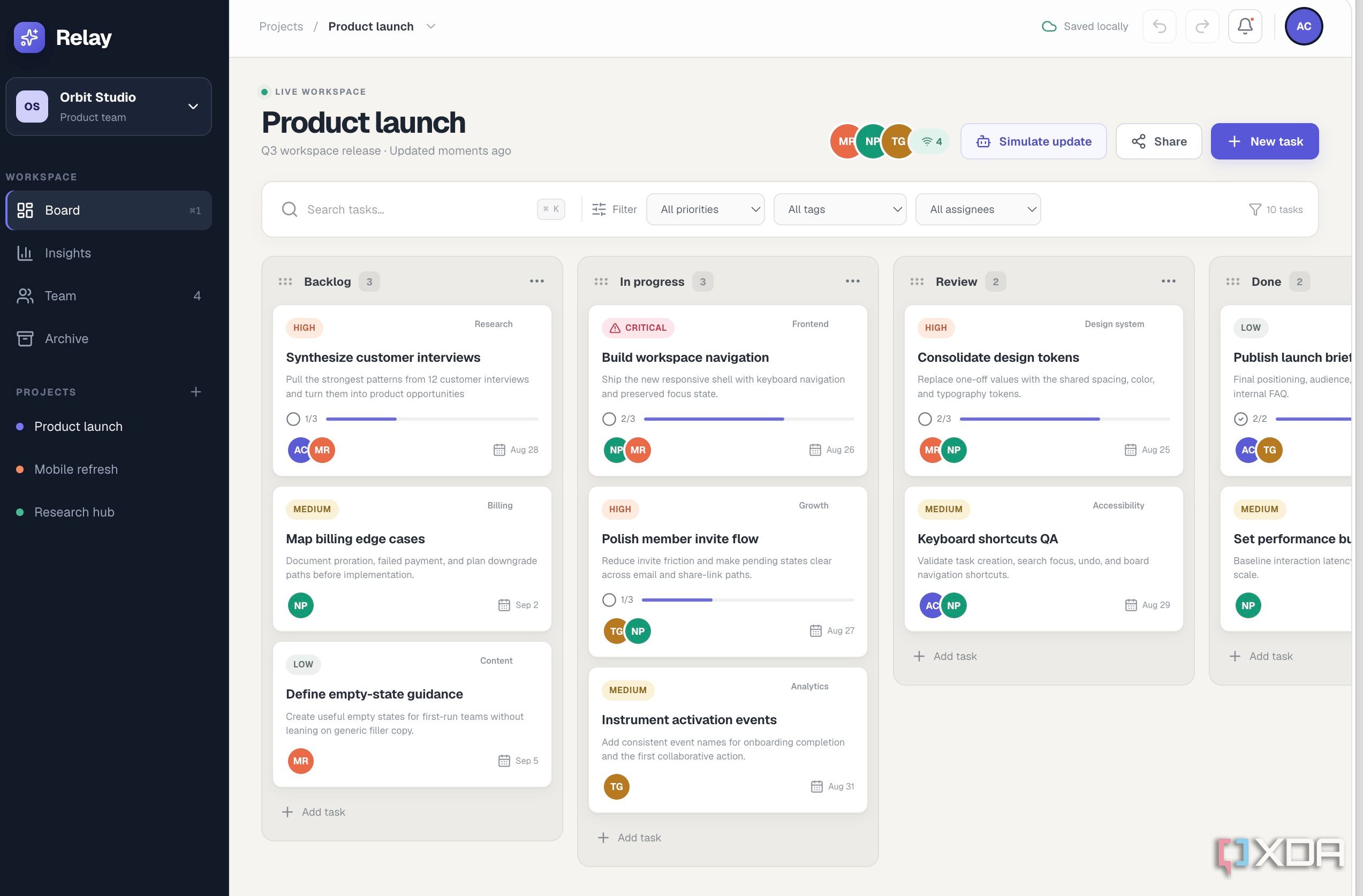The image size is (1363, 896).
Task: Click the Backlog column drag handle
Action: click(x=285, y=282)
